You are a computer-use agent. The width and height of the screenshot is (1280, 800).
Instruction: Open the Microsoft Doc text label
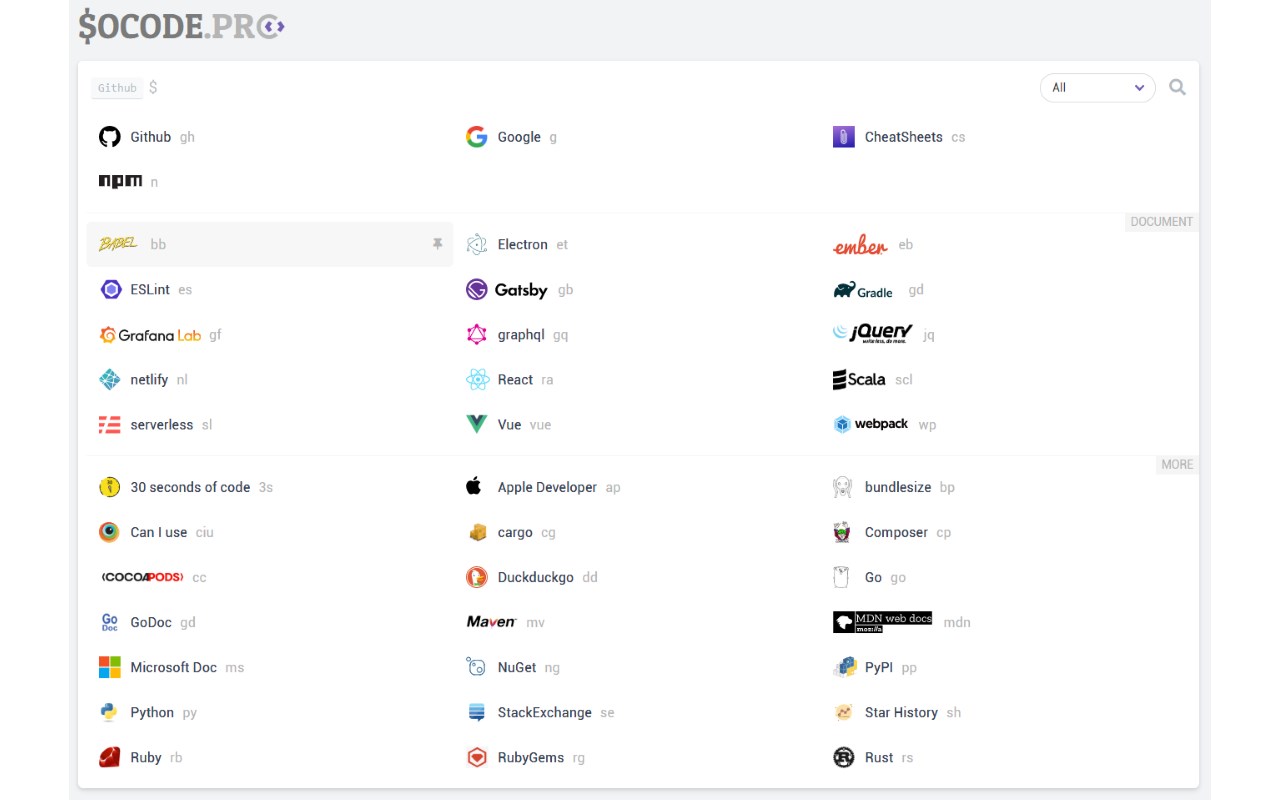click(174, 667)
